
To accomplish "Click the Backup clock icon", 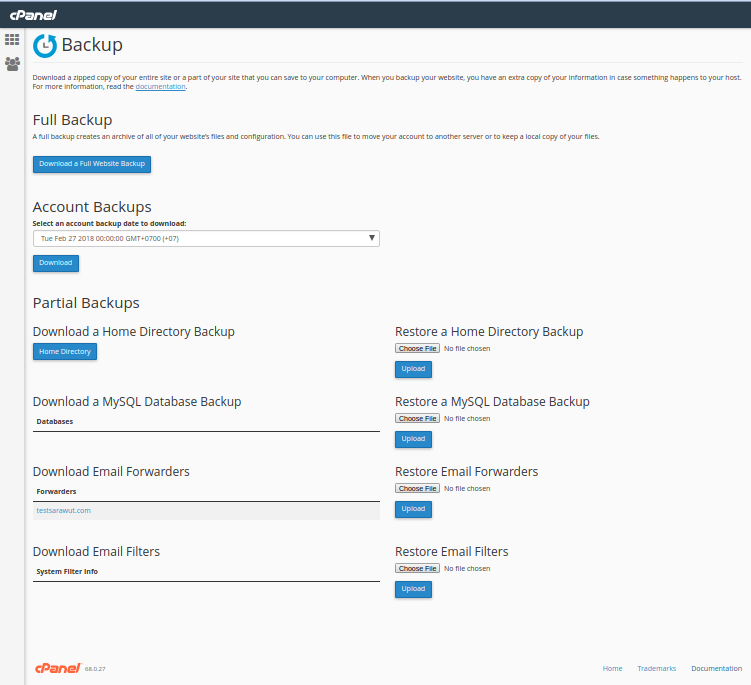I will point(45,46).
